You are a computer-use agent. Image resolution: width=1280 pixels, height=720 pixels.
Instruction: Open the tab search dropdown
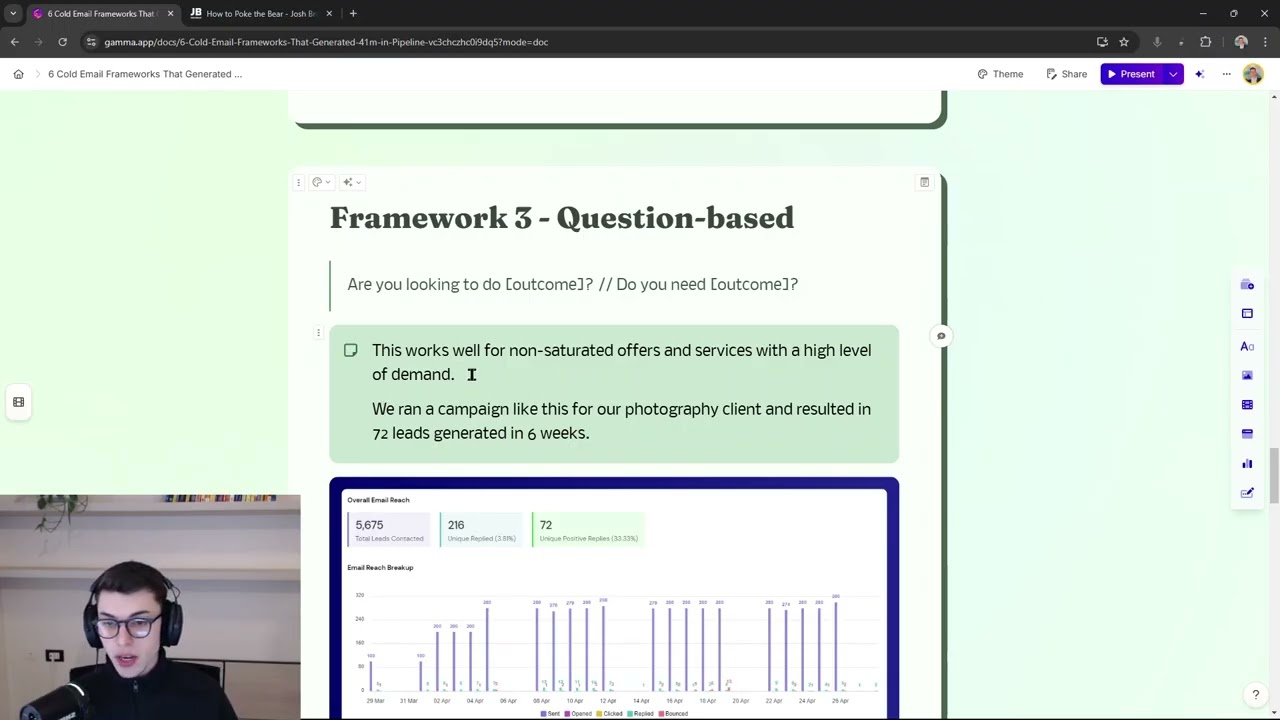(12, 14)
